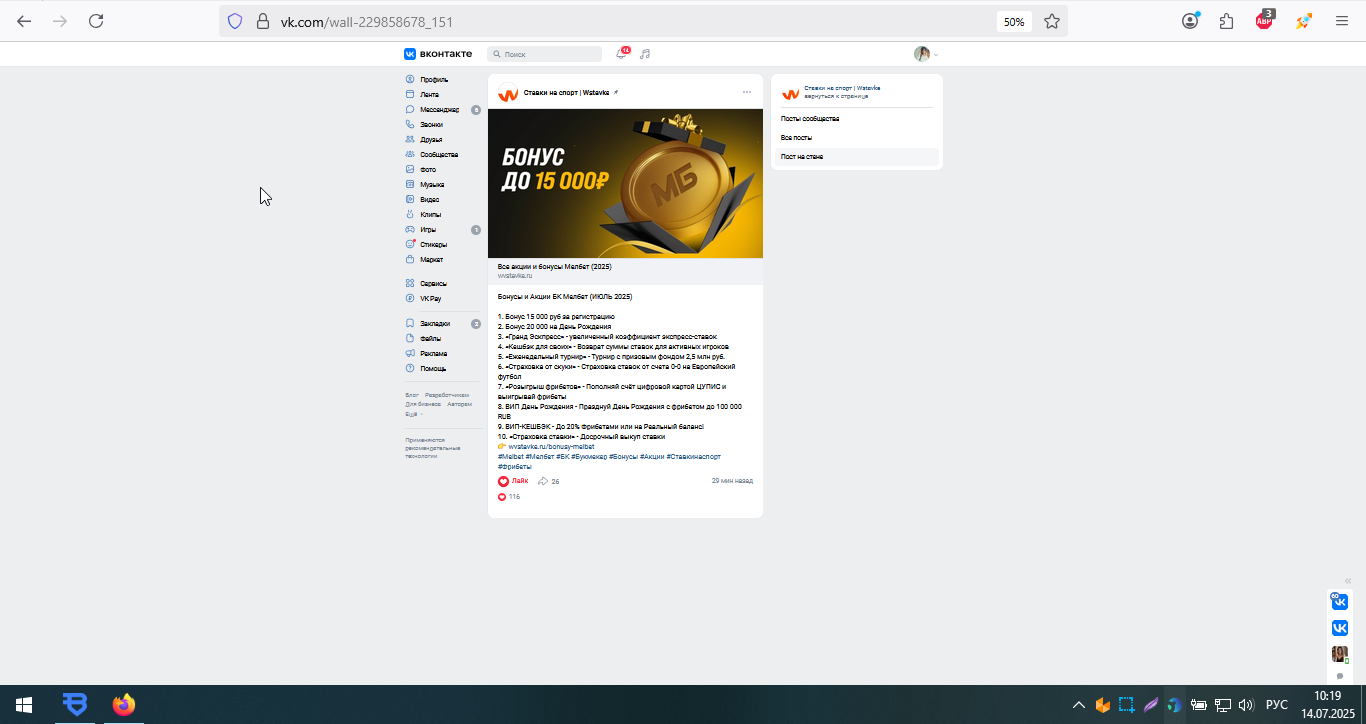Click the volume icon in system tray

(1246, 705)
